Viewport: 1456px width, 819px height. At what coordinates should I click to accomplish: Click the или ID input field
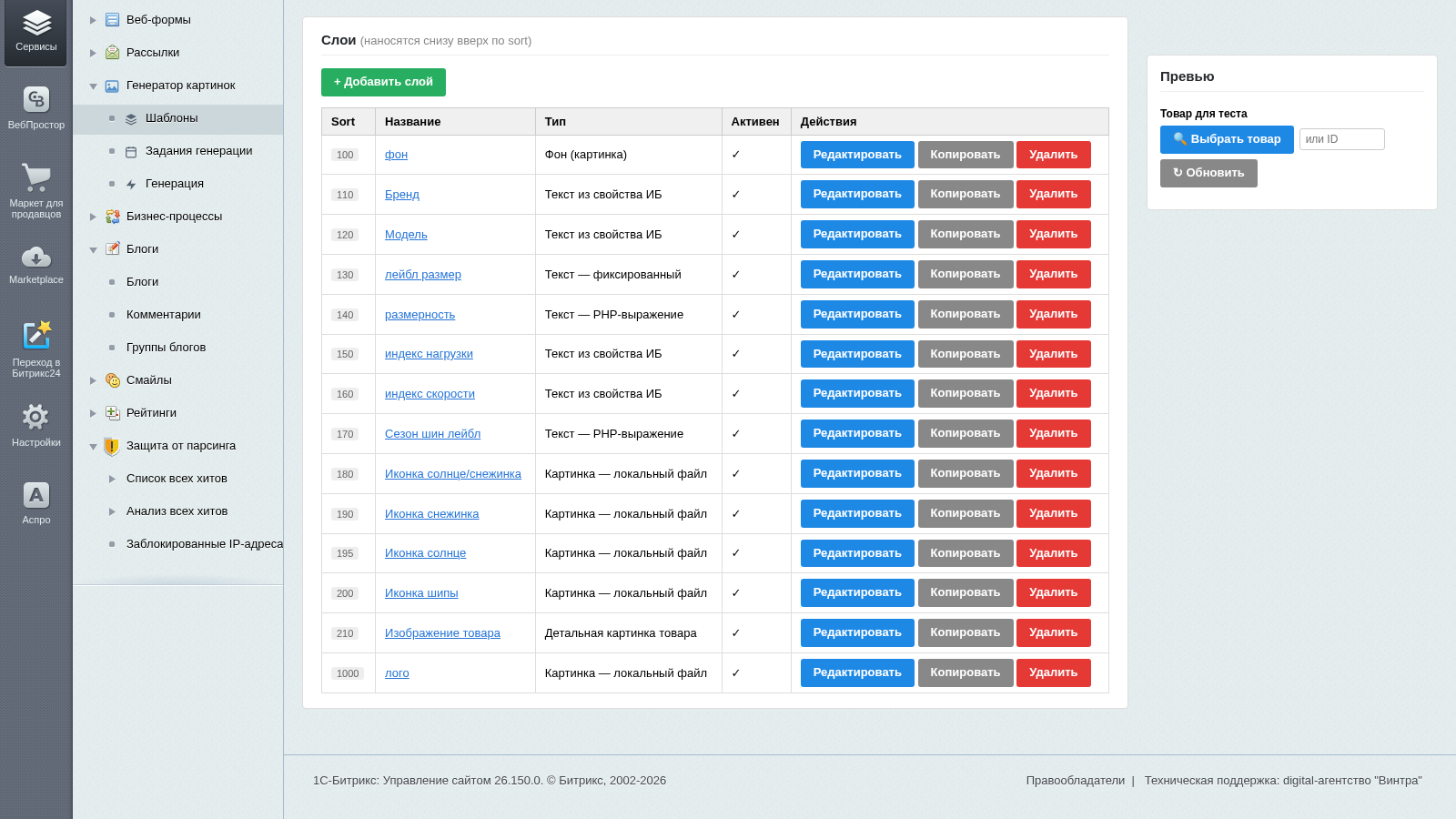tap(1341, 139)
